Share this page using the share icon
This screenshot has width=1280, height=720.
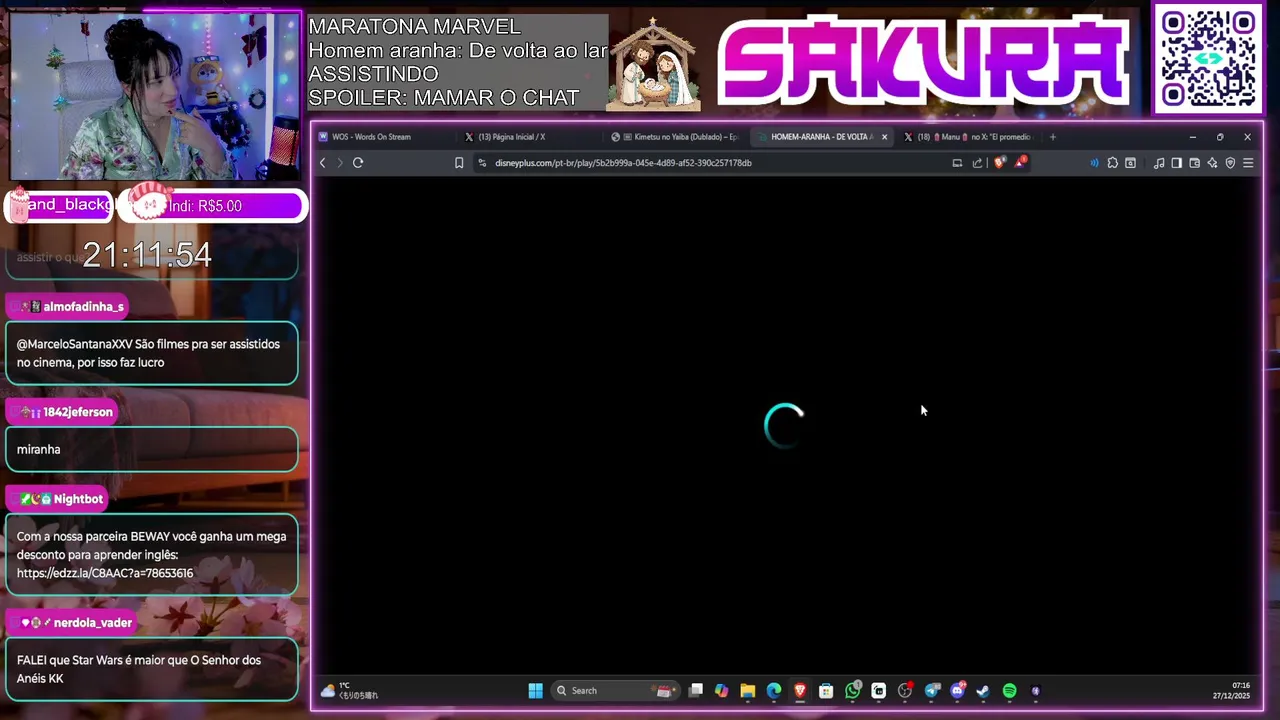point(977,163)
